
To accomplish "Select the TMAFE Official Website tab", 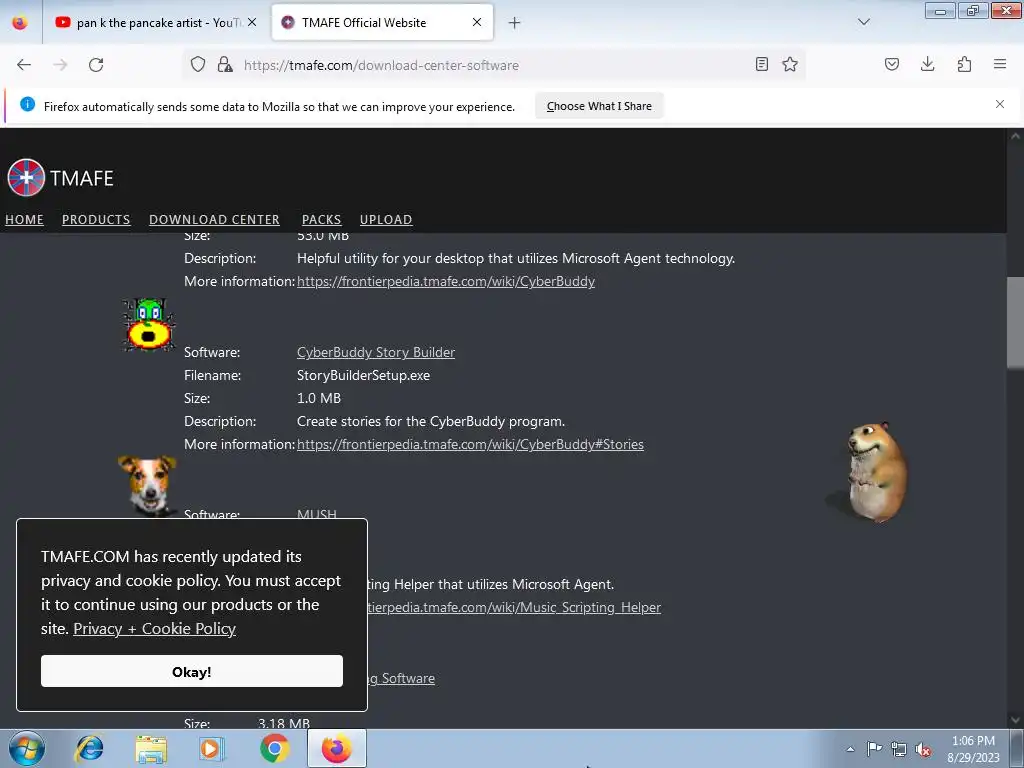I will click(382, 23).
